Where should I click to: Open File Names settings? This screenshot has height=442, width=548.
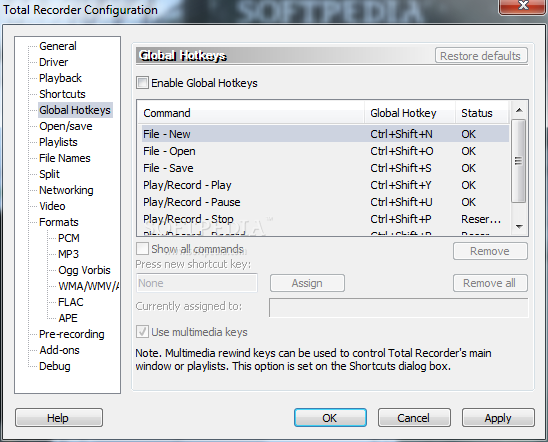click(x=65, y=158)
